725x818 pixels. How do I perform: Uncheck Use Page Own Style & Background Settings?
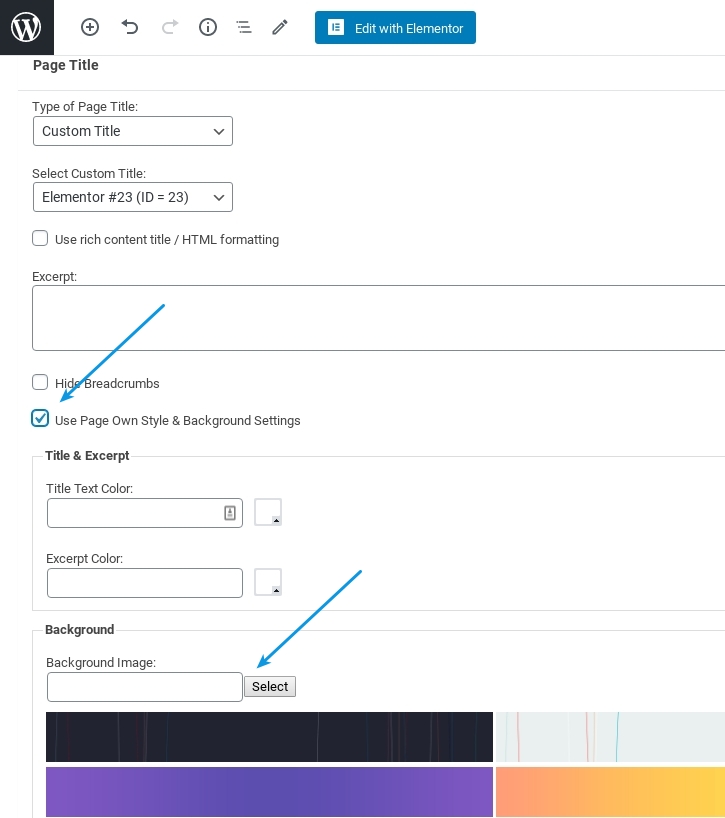tap(40, 419)
